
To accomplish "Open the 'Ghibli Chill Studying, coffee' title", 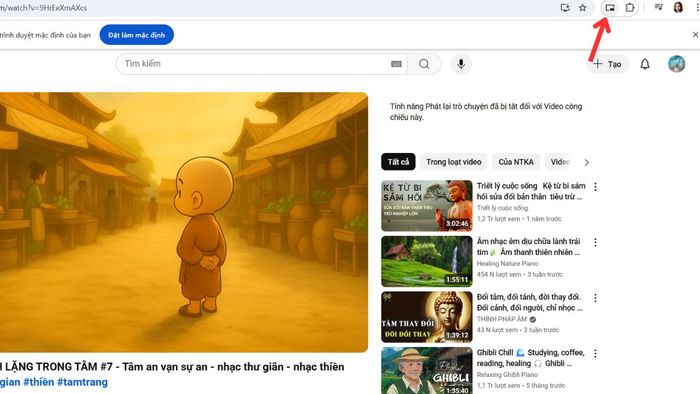I will [530, 358].
